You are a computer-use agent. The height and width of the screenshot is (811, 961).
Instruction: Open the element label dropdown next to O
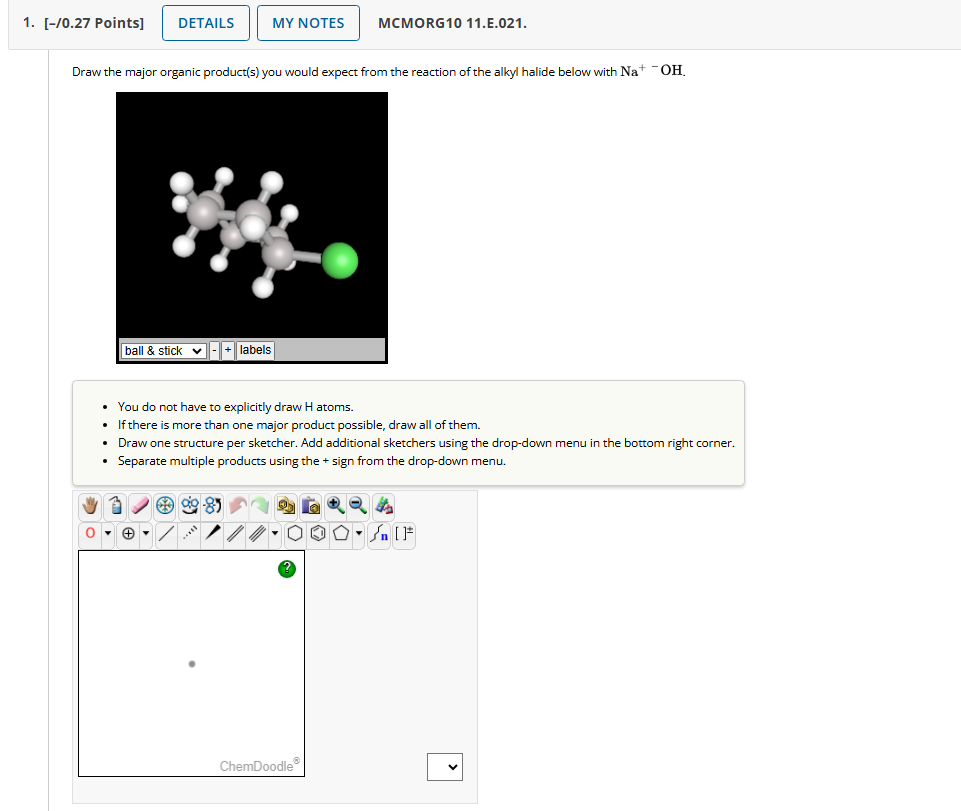click(107, 534)
